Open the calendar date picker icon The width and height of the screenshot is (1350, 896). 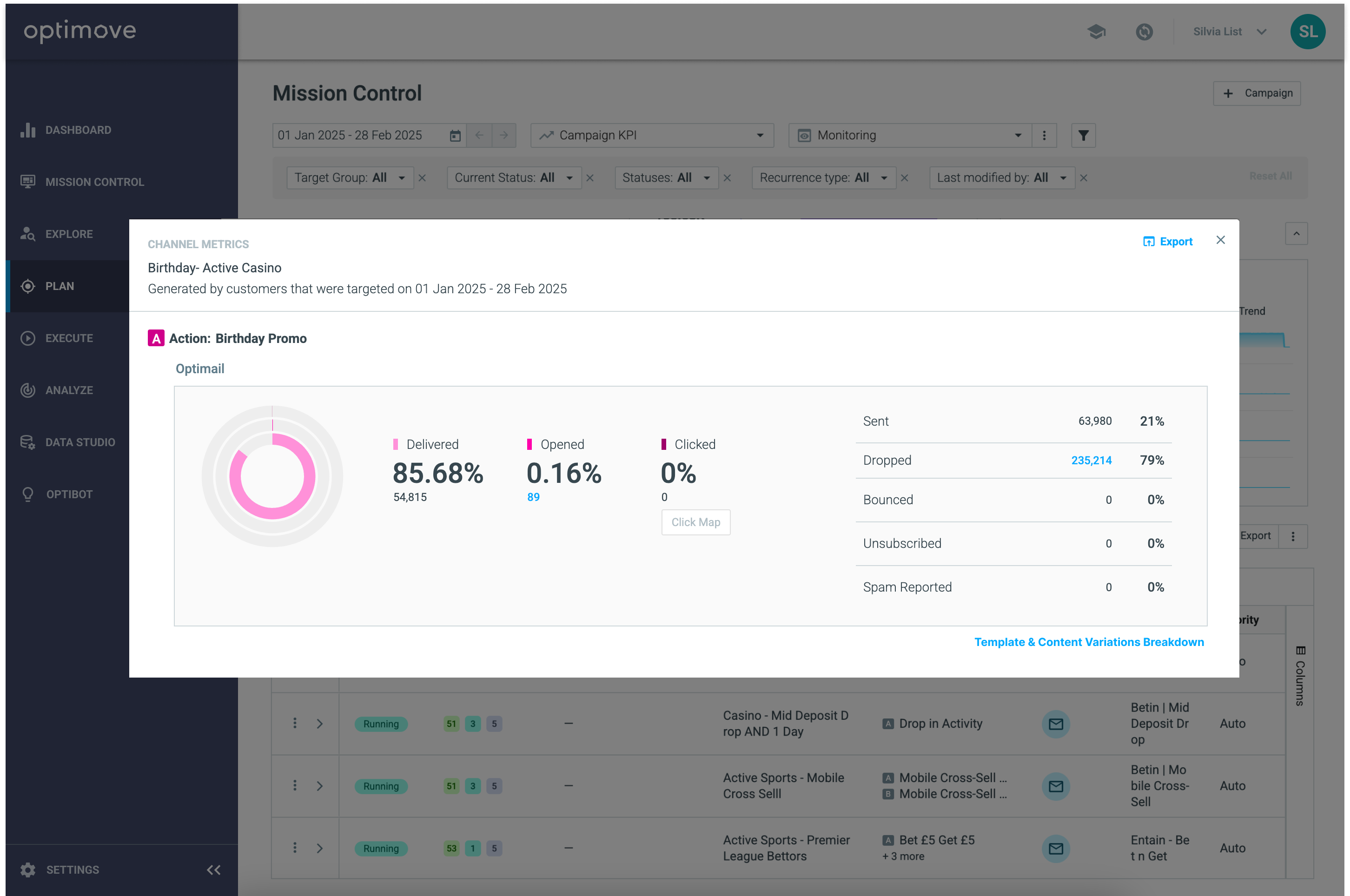455,135
